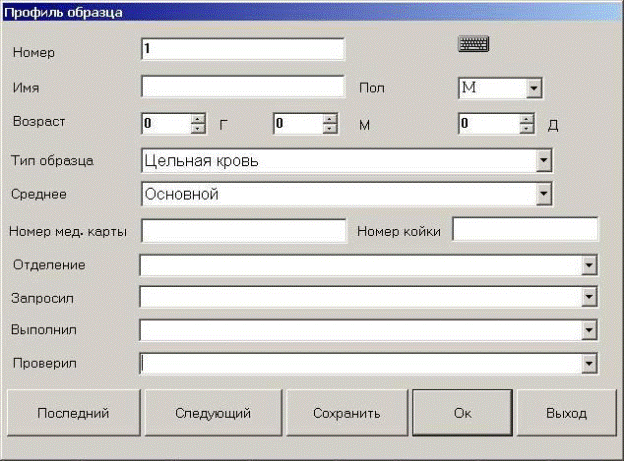Decrease the age years (Г) value
Image resolution: width=624 pixels, height=461 pixels.
(198, 129)
